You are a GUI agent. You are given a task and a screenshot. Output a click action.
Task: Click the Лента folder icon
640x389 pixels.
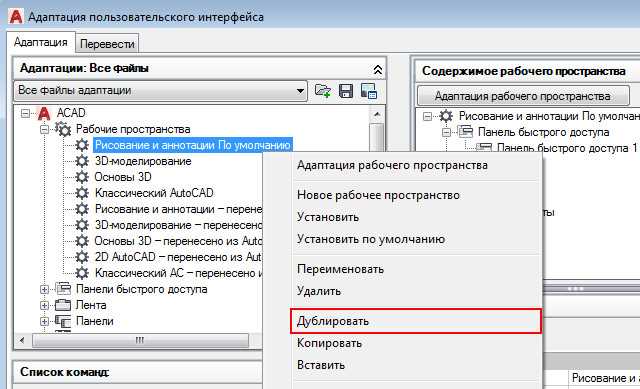(63, 305)
